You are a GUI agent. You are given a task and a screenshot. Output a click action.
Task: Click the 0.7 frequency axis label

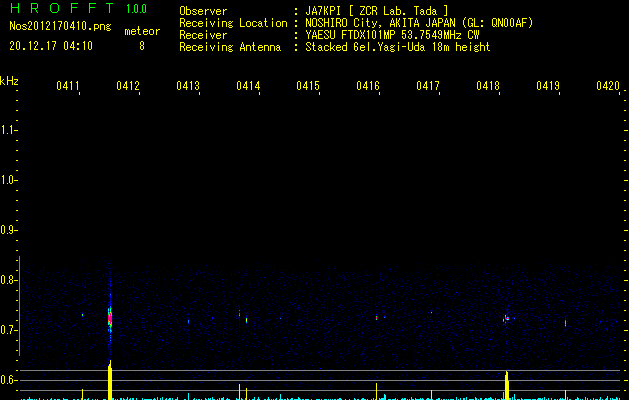[x=10, y=330]
